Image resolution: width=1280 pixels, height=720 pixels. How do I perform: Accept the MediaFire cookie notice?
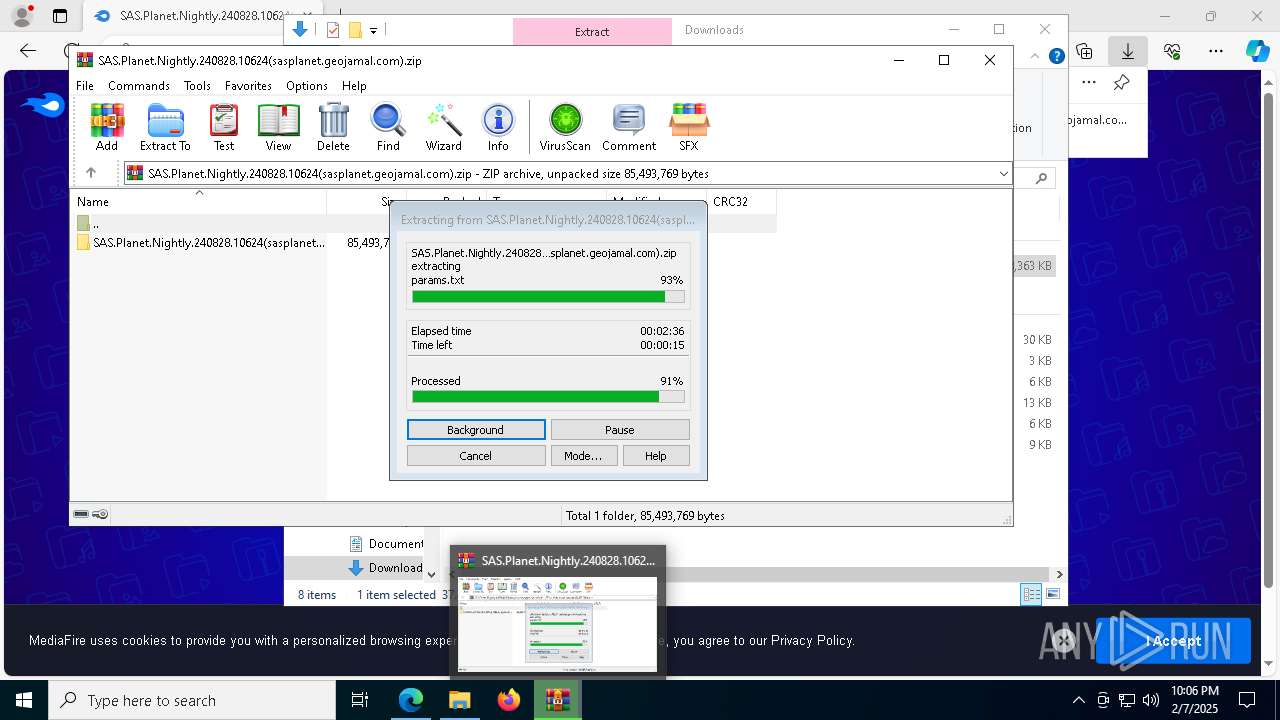pos(1173,641)
